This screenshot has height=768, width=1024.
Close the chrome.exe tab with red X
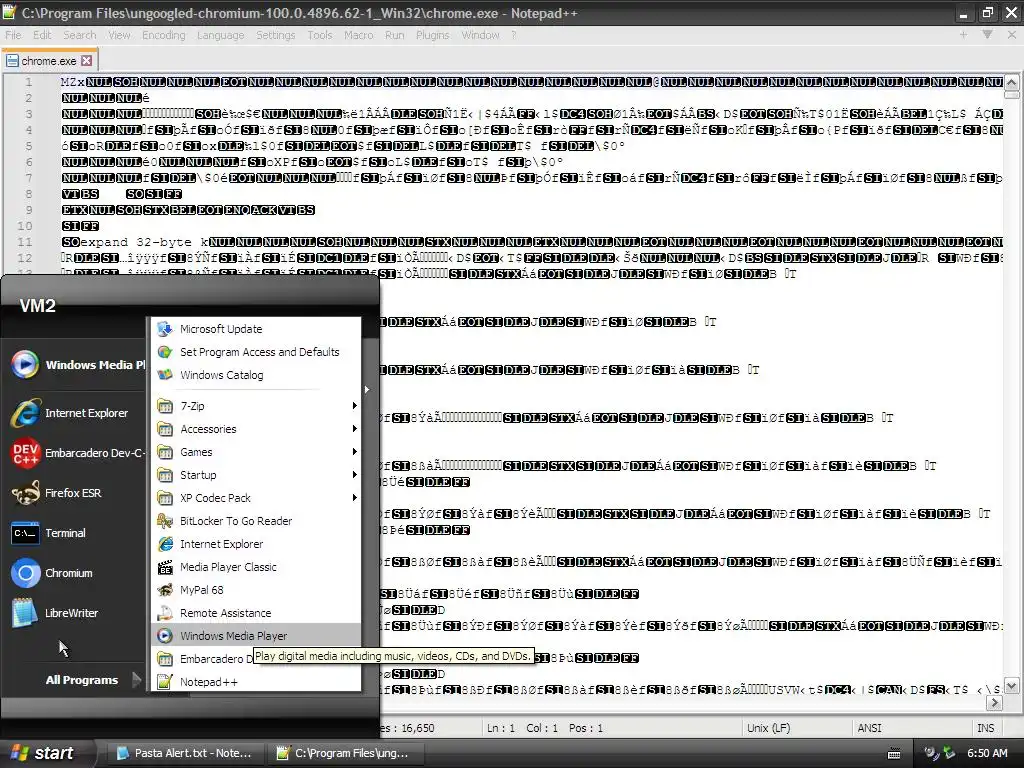(86, 61)
